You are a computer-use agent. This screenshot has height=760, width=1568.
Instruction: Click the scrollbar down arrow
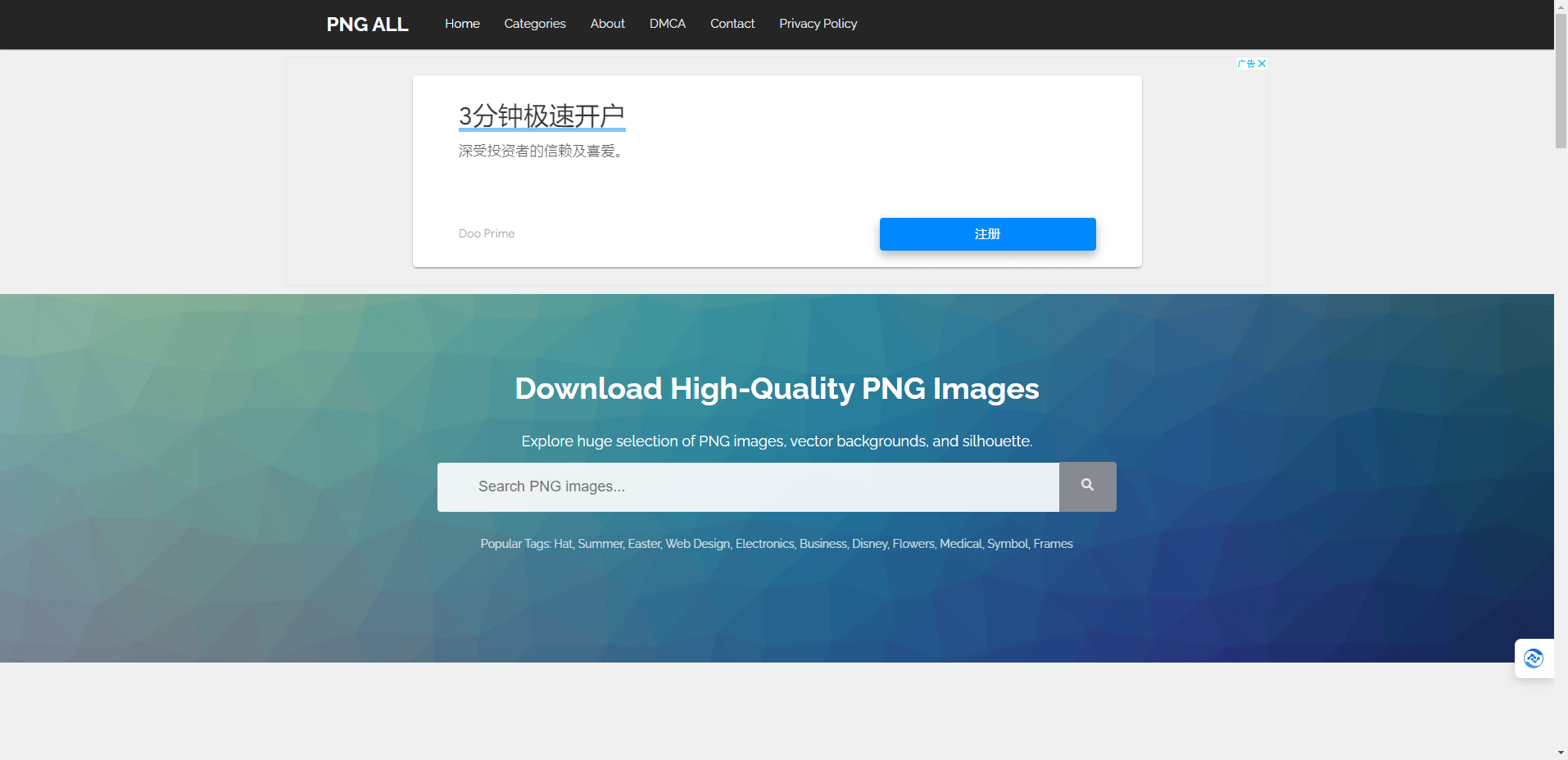pyautogui.click(x=1560, y=752)
